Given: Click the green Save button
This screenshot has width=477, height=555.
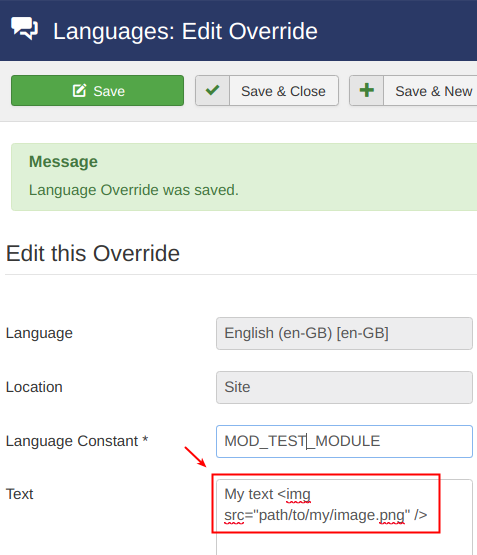Looking at the screenshot, I should click(97, 91).
